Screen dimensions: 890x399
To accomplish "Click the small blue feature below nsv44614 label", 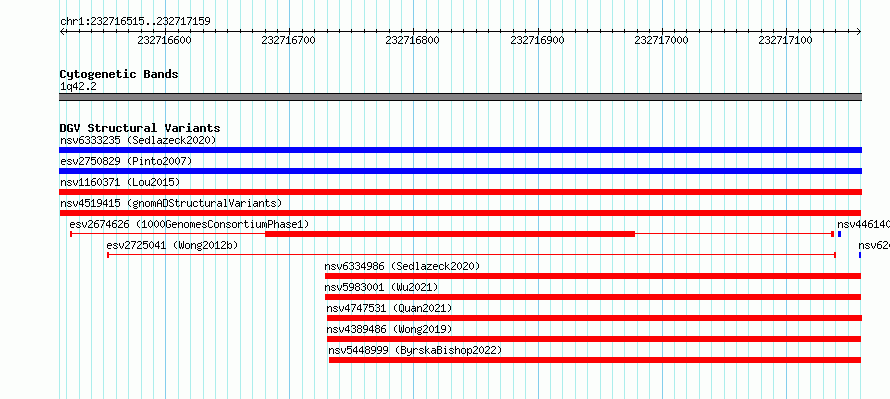I will coord(839,234).
